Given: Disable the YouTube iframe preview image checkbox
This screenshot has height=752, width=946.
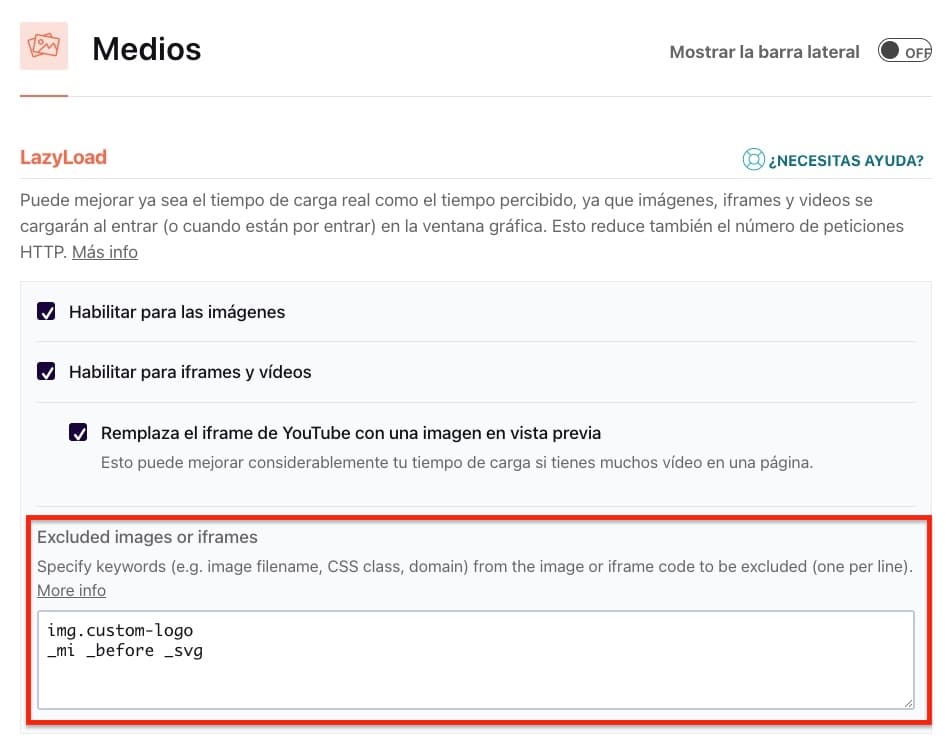Looking at the screenshot, I should click(x=78, y=432).
